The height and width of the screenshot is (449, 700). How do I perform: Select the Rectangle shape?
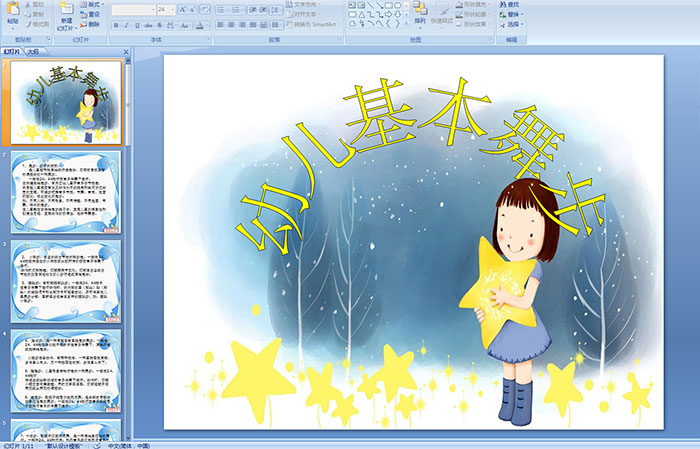pyautogui.click(x=388, y=5)
